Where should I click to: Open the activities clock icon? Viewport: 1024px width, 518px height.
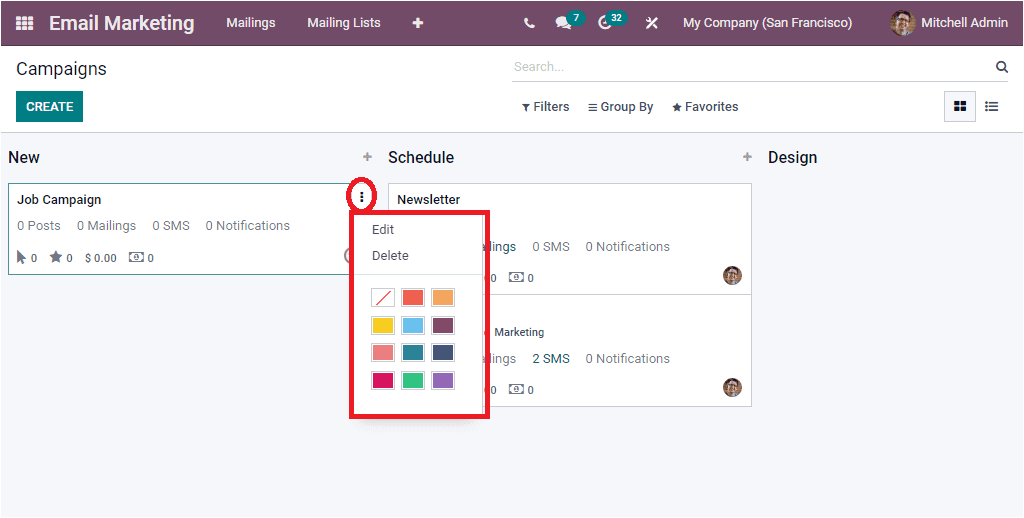[605, 23]
